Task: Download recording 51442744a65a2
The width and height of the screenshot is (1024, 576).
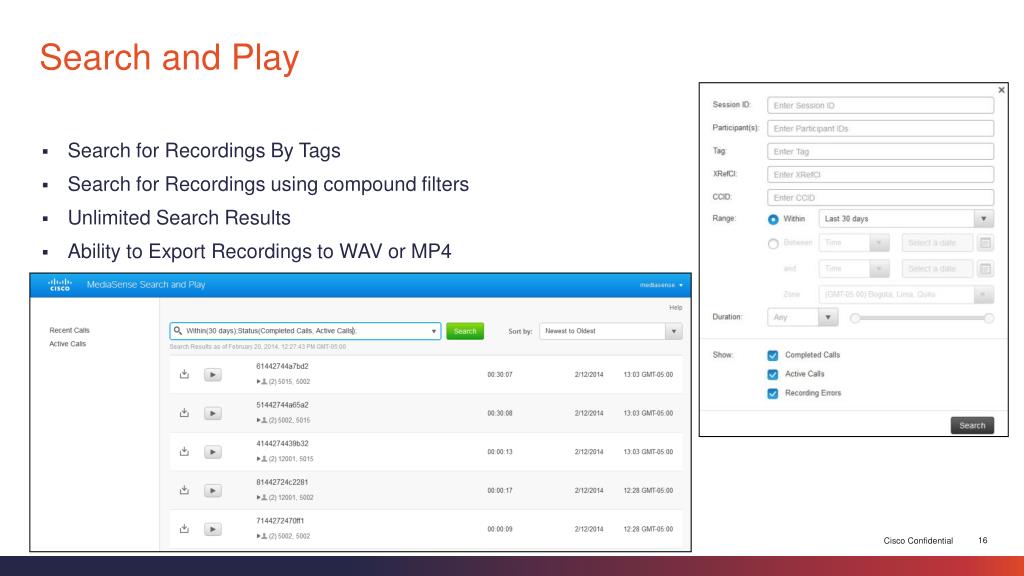Action: pos(184,413)
